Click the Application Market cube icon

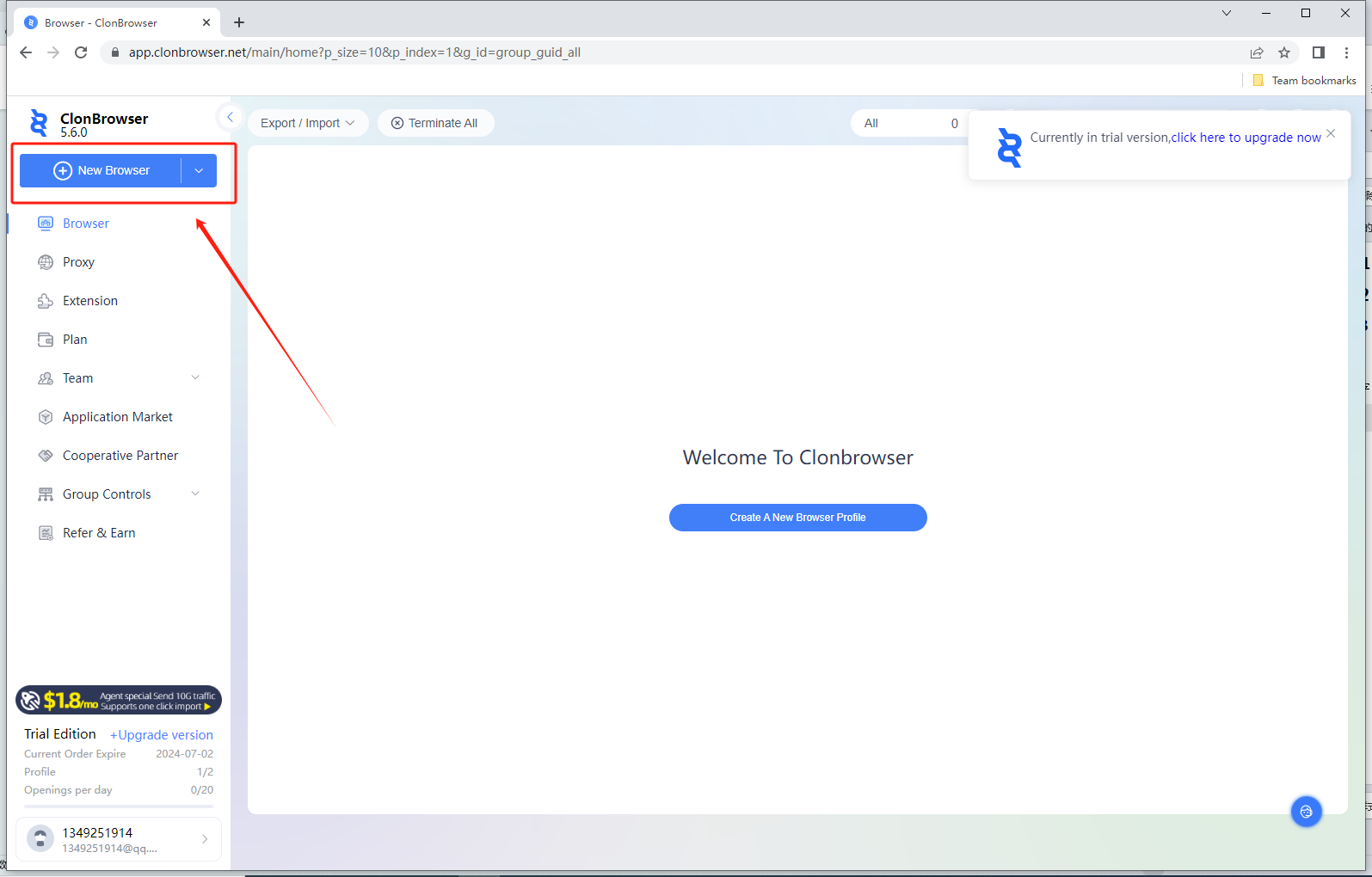click(x=46, y=417)
